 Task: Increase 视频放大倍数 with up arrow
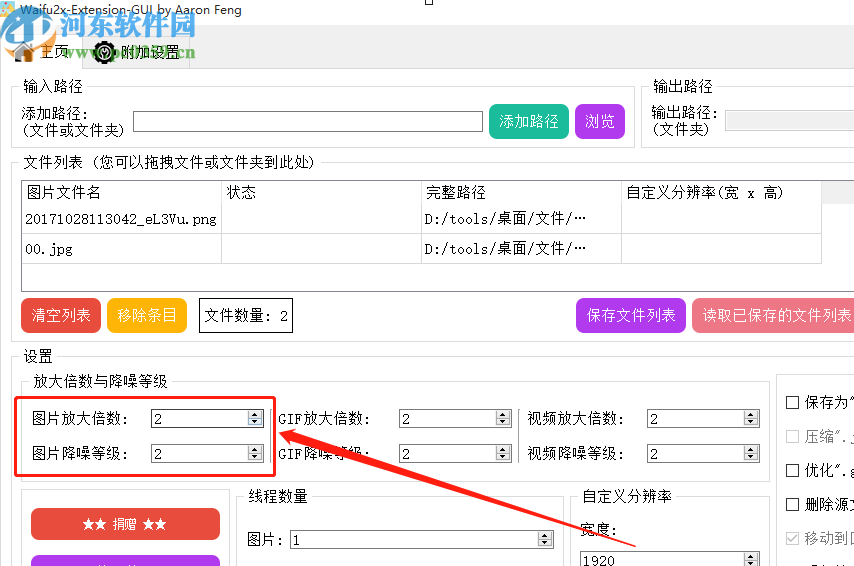[751, 415]
